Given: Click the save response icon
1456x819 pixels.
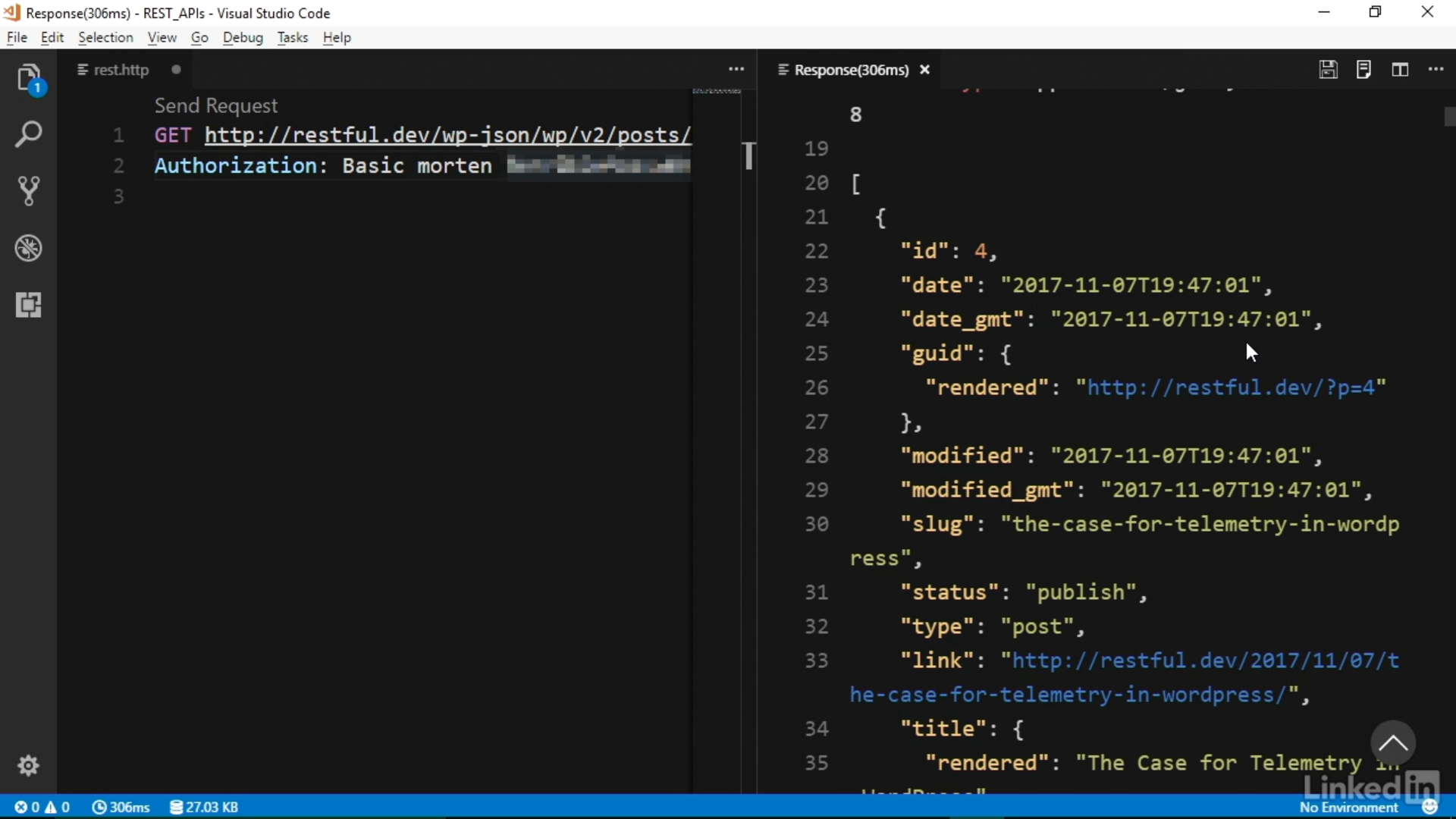Looking at the screenshot, I should pyautogui.click(x=1328, y=70).
